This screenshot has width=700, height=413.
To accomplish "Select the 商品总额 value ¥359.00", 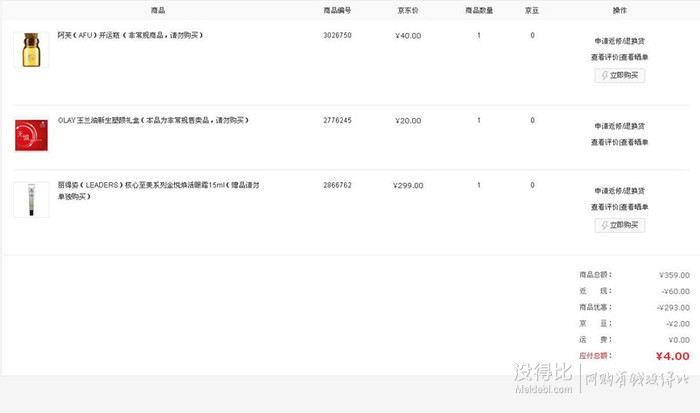I will [674, 275].
